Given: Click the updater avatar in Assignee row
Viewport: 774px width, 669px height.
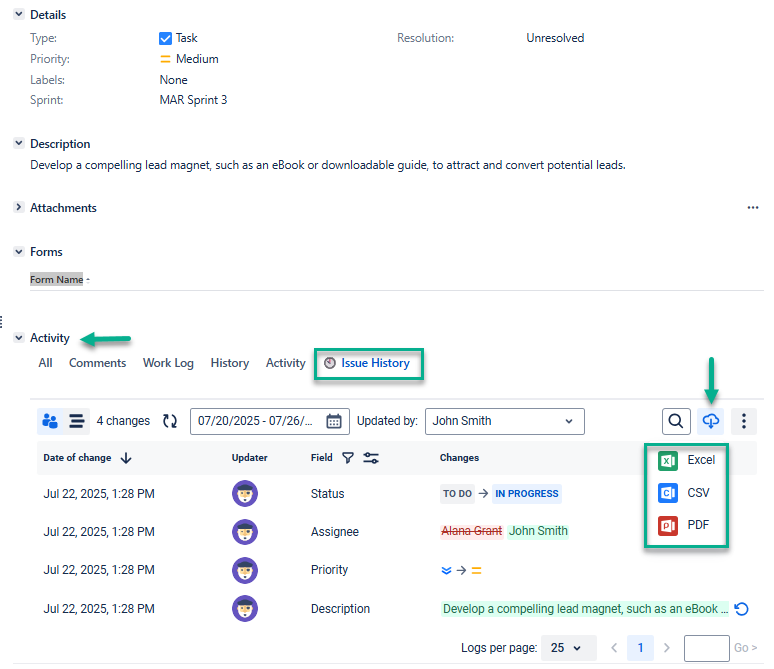Looking at the screenshot, I should click(245, 532).
